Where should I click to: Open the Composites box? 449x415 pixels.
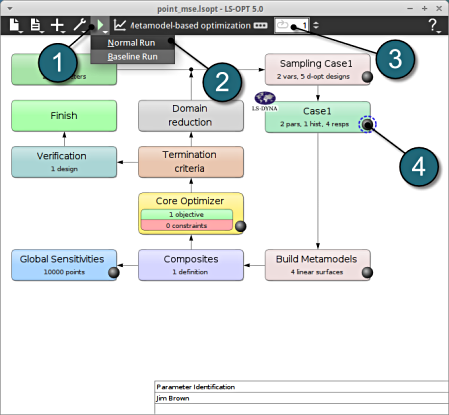coord(191,265)
